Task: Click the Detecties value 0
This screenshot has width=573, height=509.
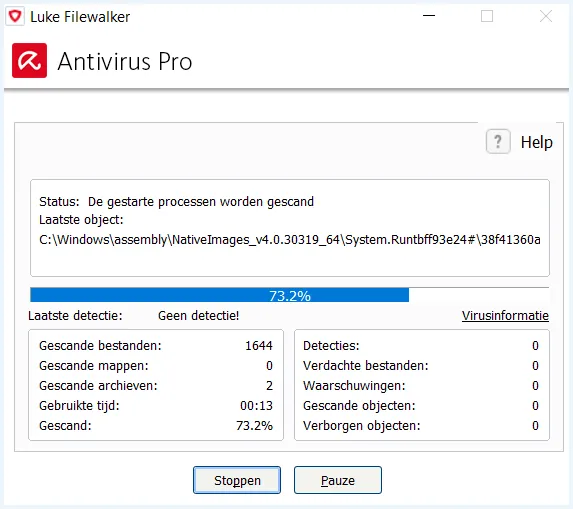Action: (x=535, y=346)
